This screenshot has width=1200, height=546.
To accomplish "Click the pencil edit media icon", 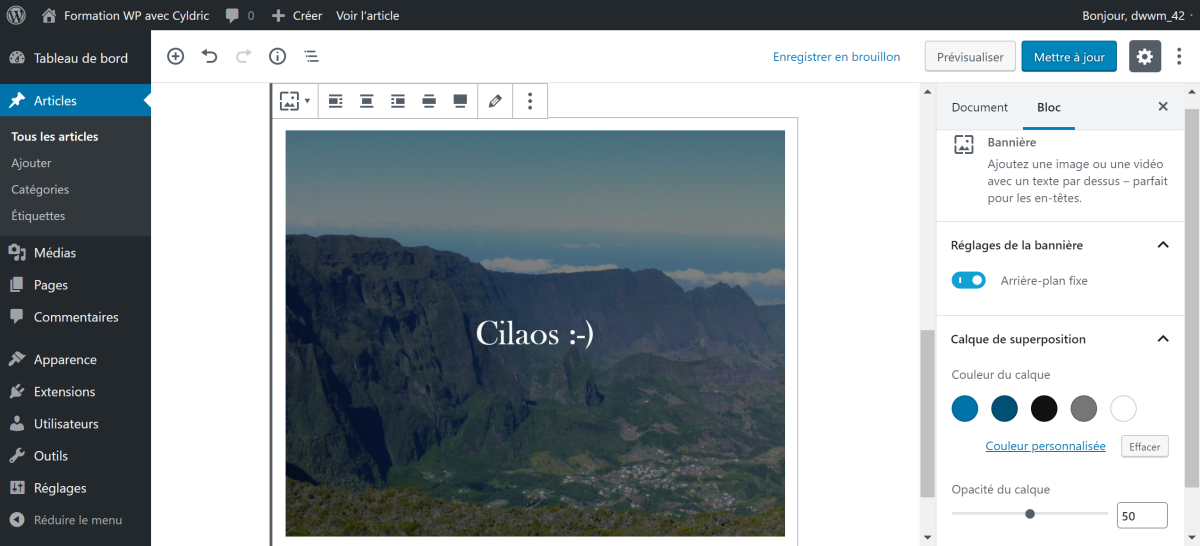I will tap(495, 101).
